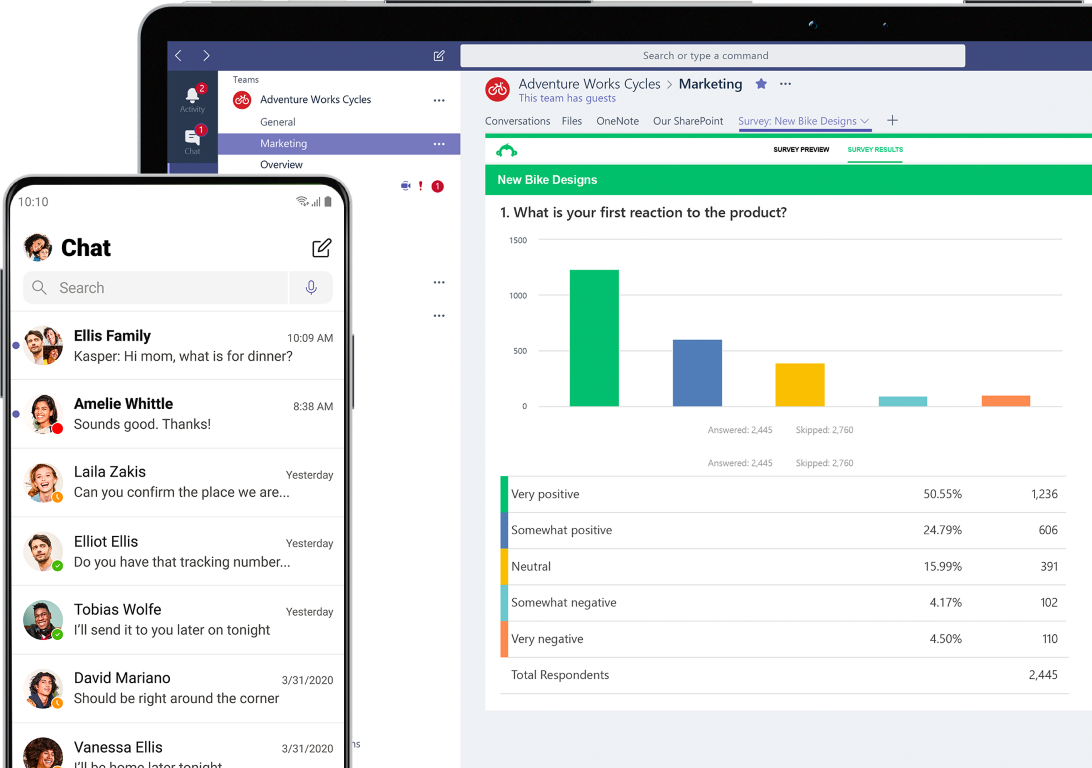The image size is (1092, 768).
Task: Open more options for the Marketing channel
Action: click(438, 144)
